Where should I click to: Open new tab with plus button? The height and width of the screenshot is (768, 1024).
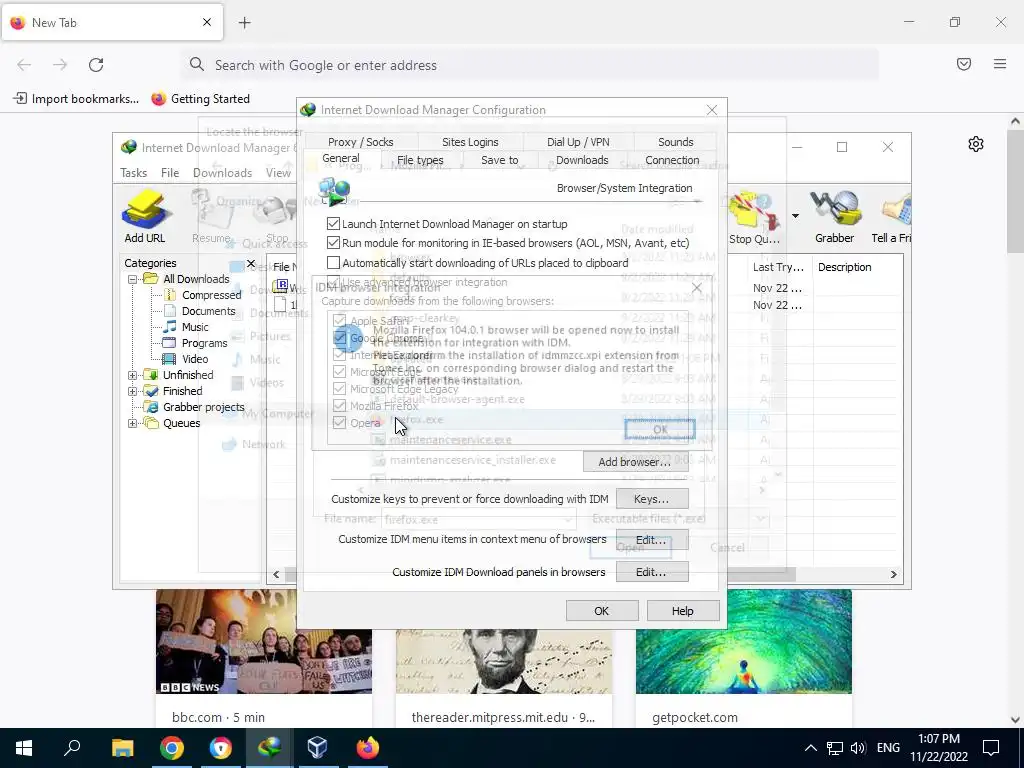244,23
